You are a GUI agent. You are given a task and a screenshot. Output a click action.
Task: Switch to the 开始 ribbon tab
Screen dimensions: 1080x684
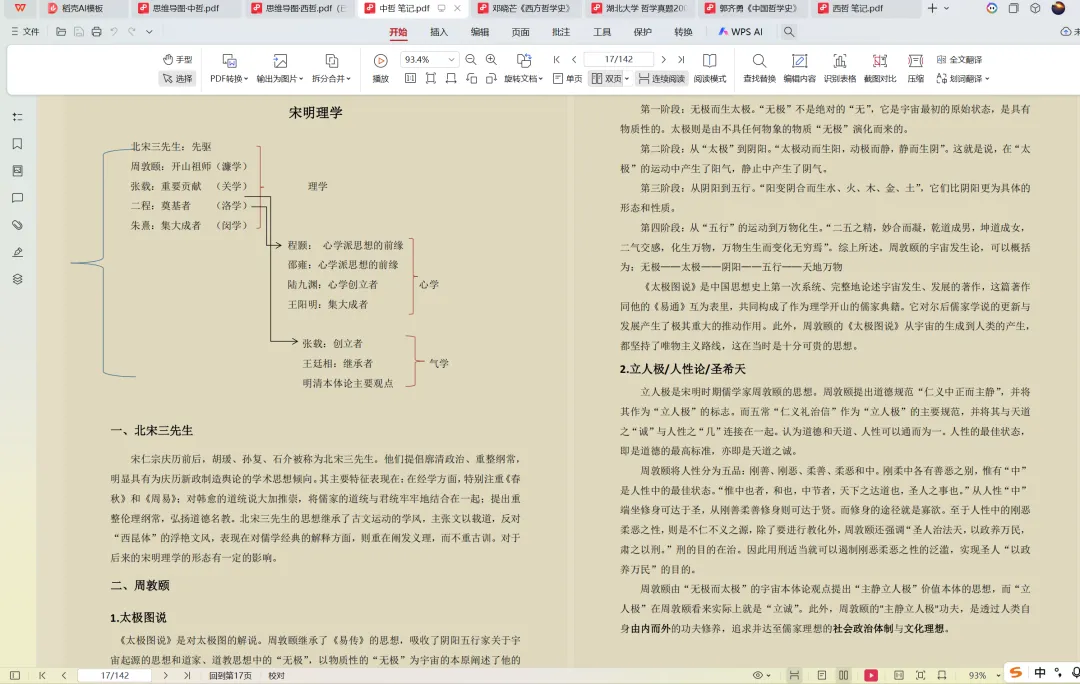click(x=398, y=32)
